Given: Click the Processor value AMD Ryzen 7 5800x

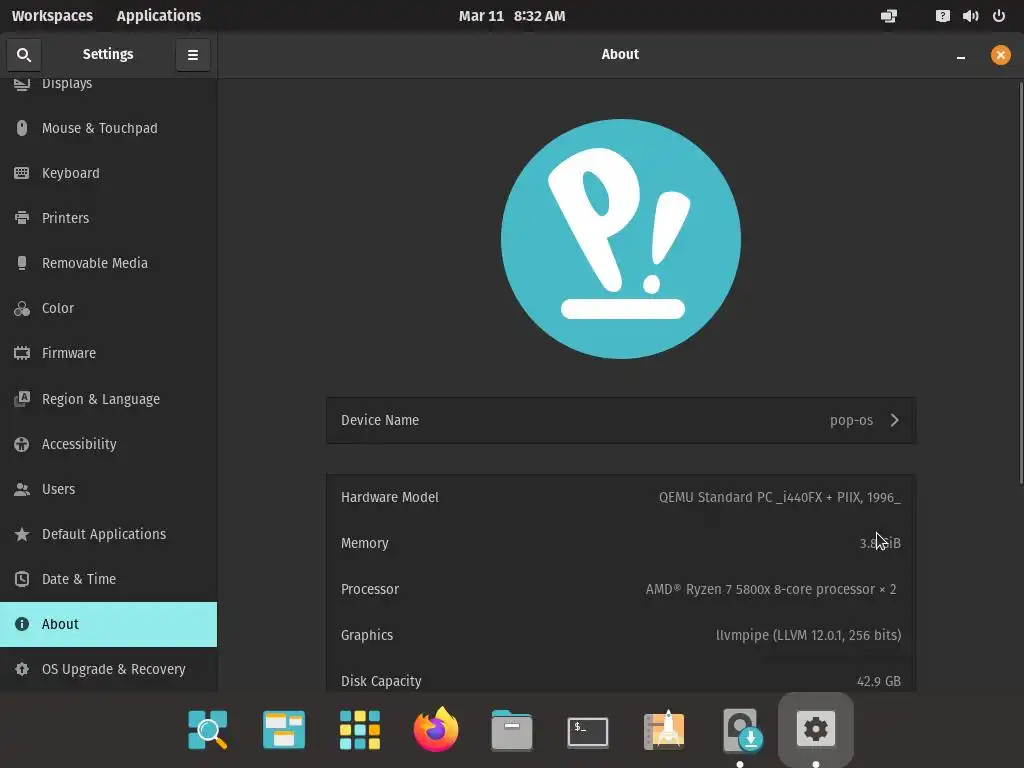Looking at the screenshot, I should click(771, 589).
